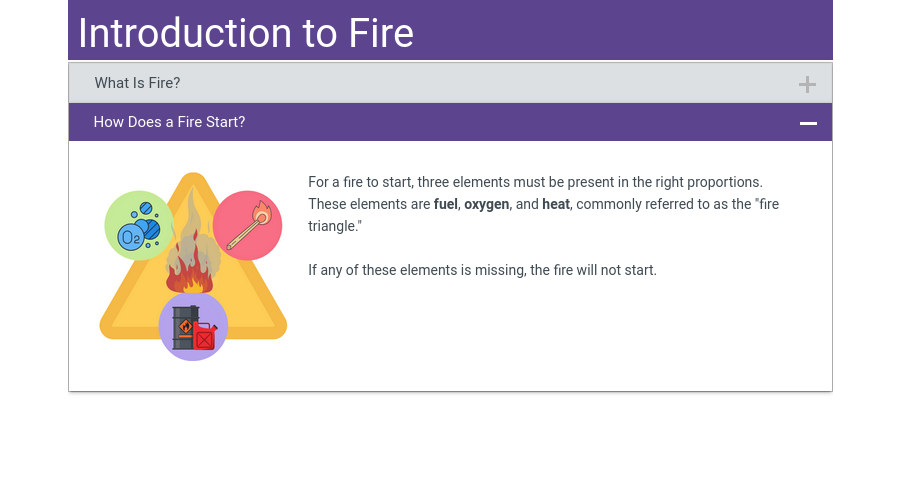Click the pink burning match icon
900x489 pixels.
click(x=247, y=225)
